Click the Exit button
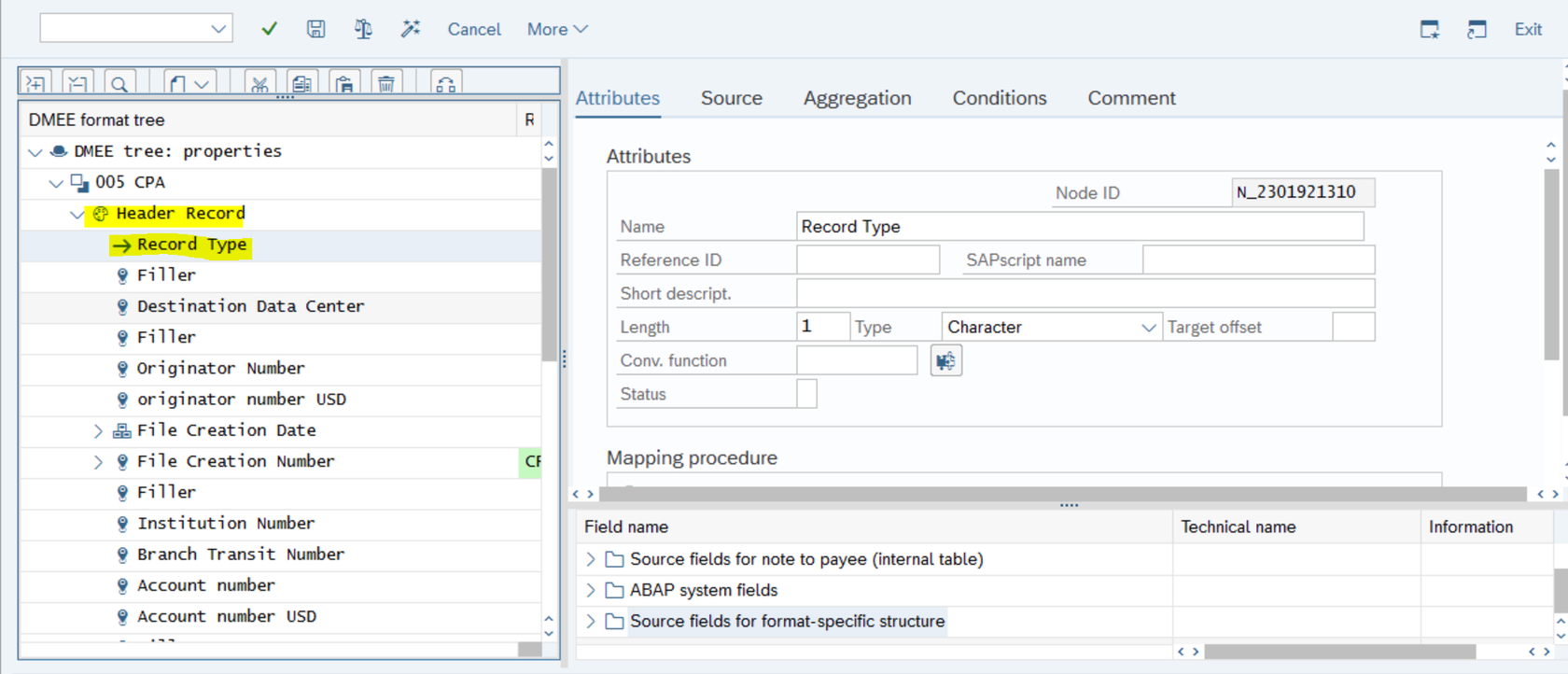Viewport: 1568px width, 674px height. pos(1528,29)
